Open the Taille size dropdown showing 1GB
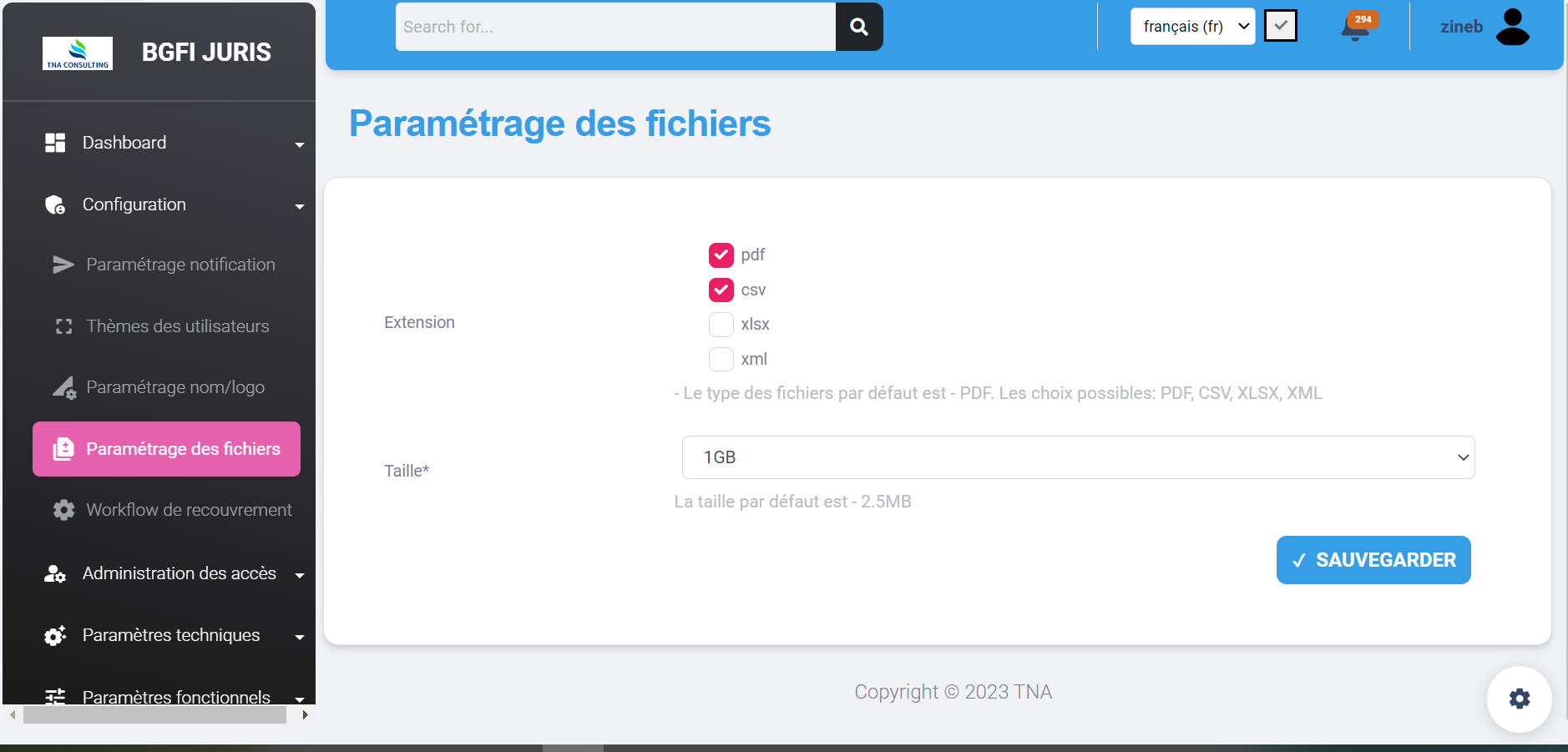This screenshot has width=1568, height=752. tap(1077, 457)
